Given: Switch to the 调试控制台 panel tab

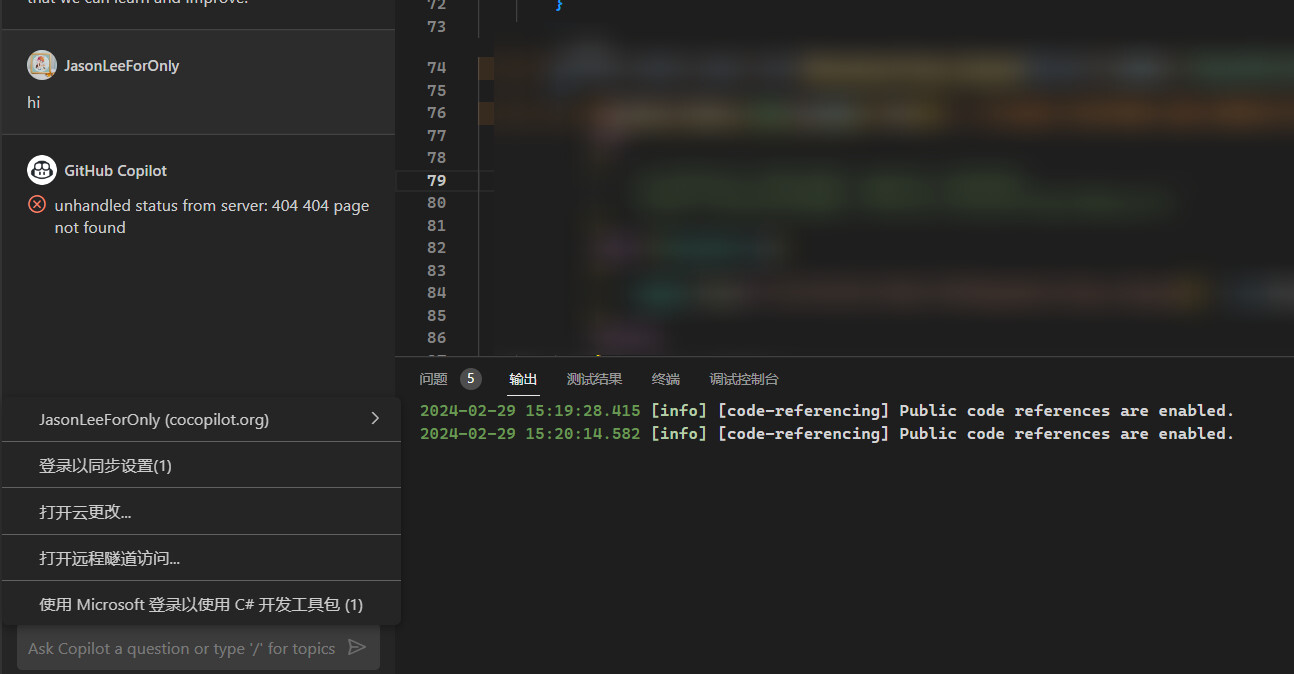Looking at the screenshot, I should tap(744, 379).
